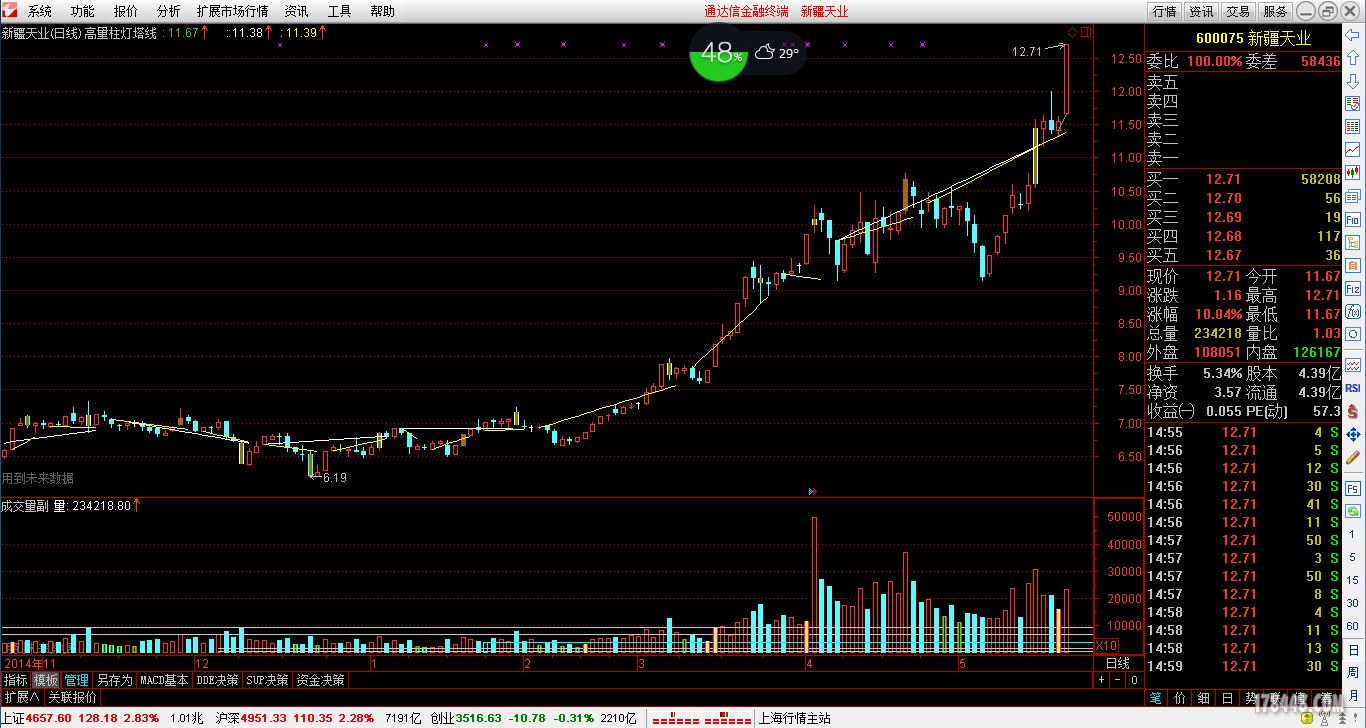Click the RSI indicator sidebar icon
Viewport: 1366px width, 728px height.
tap(1353, 388)
